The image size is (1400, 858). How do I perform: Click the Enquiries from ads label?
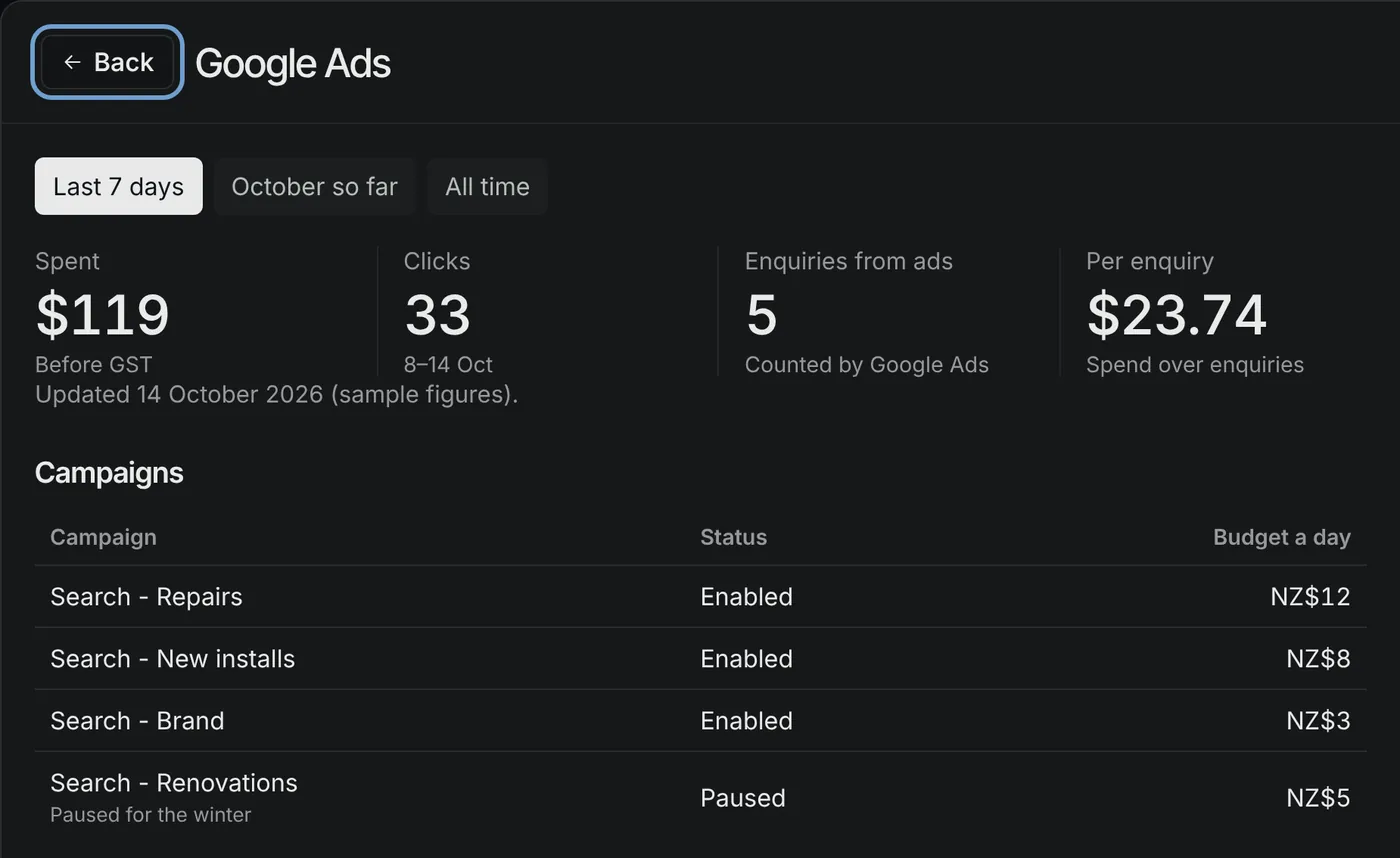coord(849,261)
